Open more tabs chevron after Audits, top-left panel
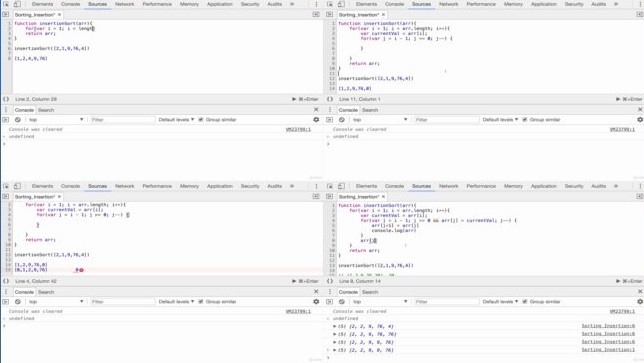 292,4
